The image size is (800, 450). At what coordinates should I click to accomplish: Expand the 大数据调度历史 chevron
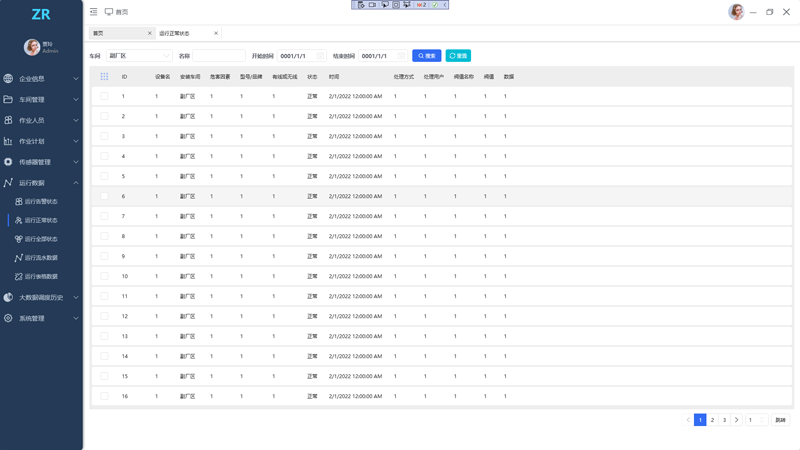tap(76, 297)
